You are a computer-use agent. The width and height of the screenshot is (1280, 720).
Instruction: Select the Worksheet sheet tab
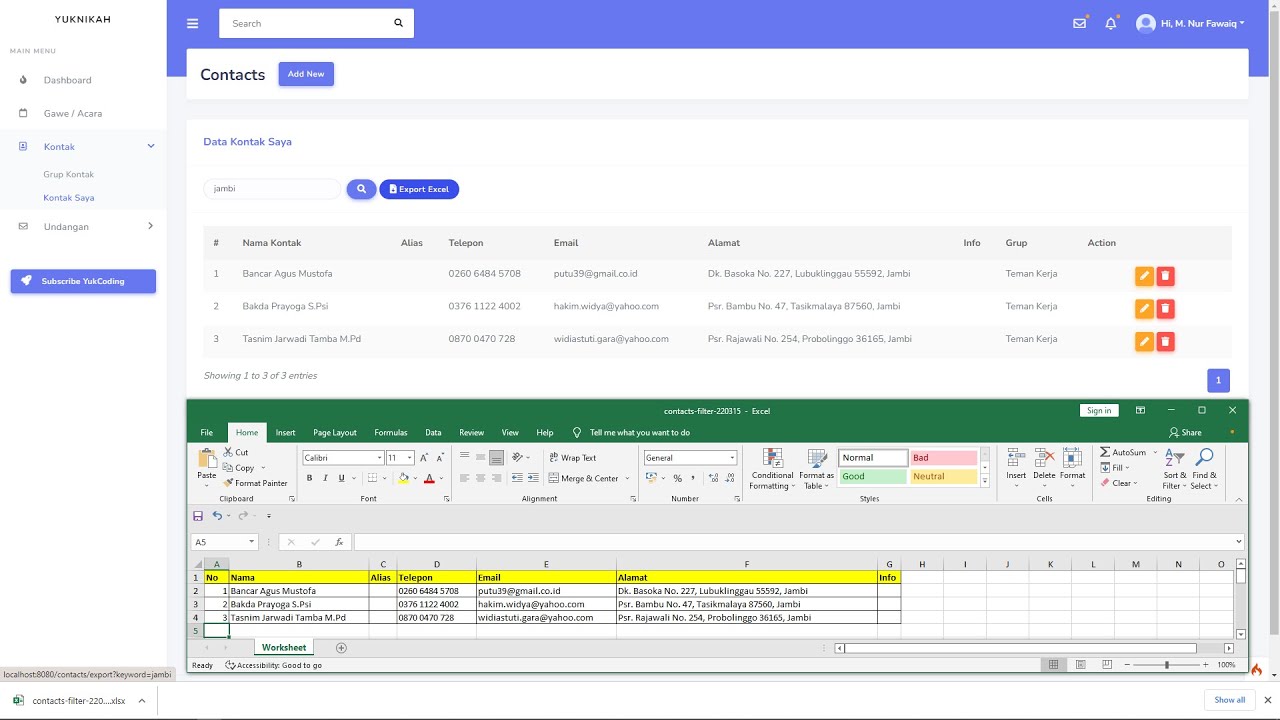click(x=284, y=648)
